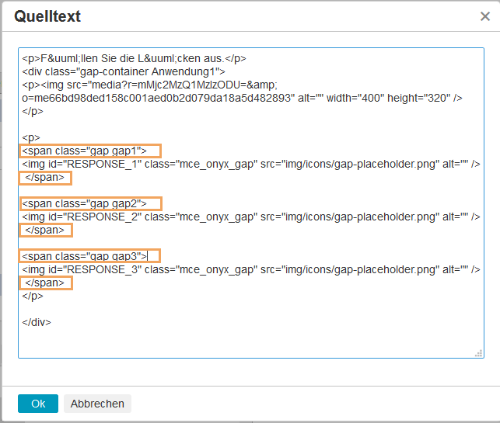
Task: Click the closing </span> after RESPONSE_3
Action: point(45,283)
